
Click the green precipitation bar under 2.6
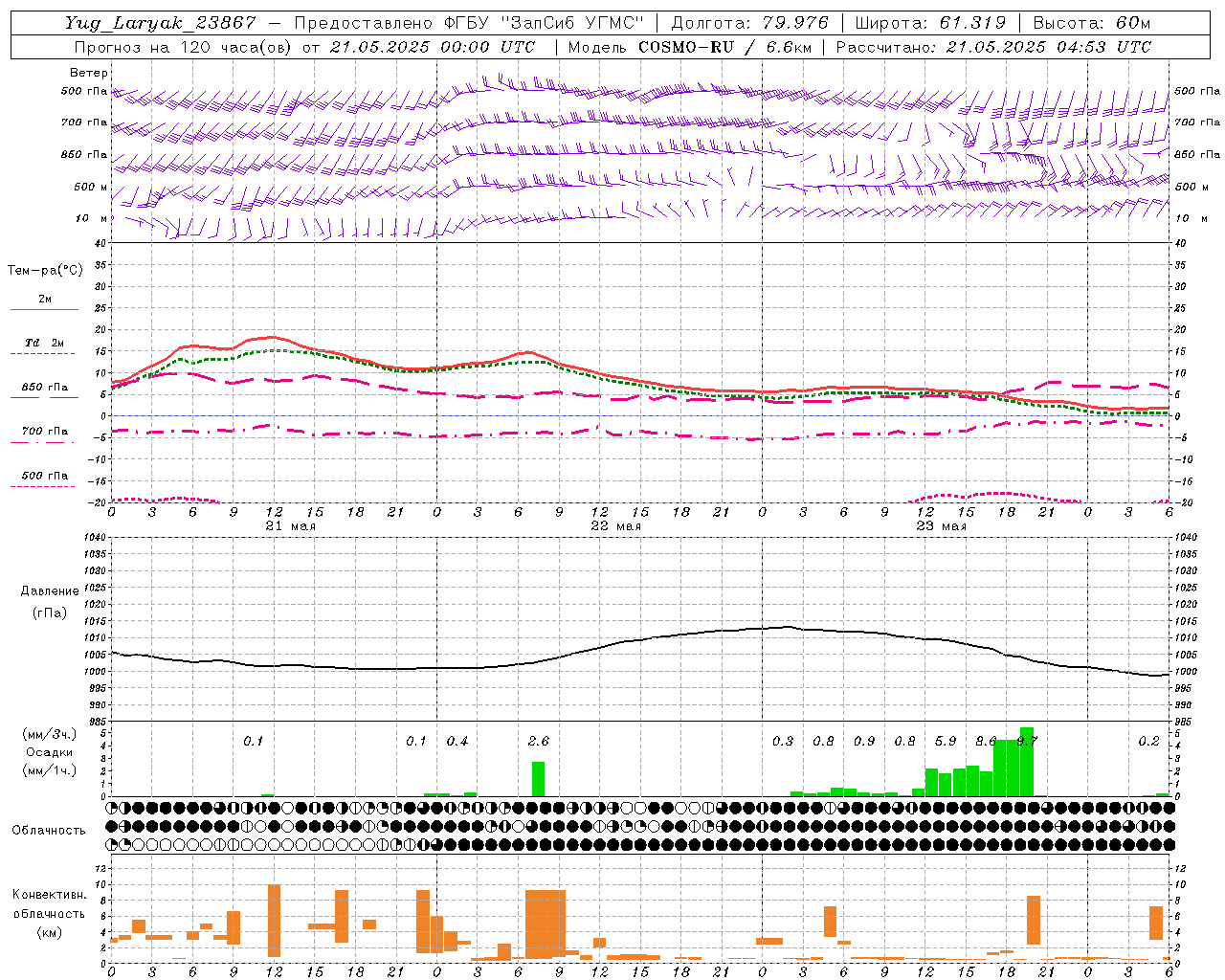pyautogui.click(x=538, y=779)
